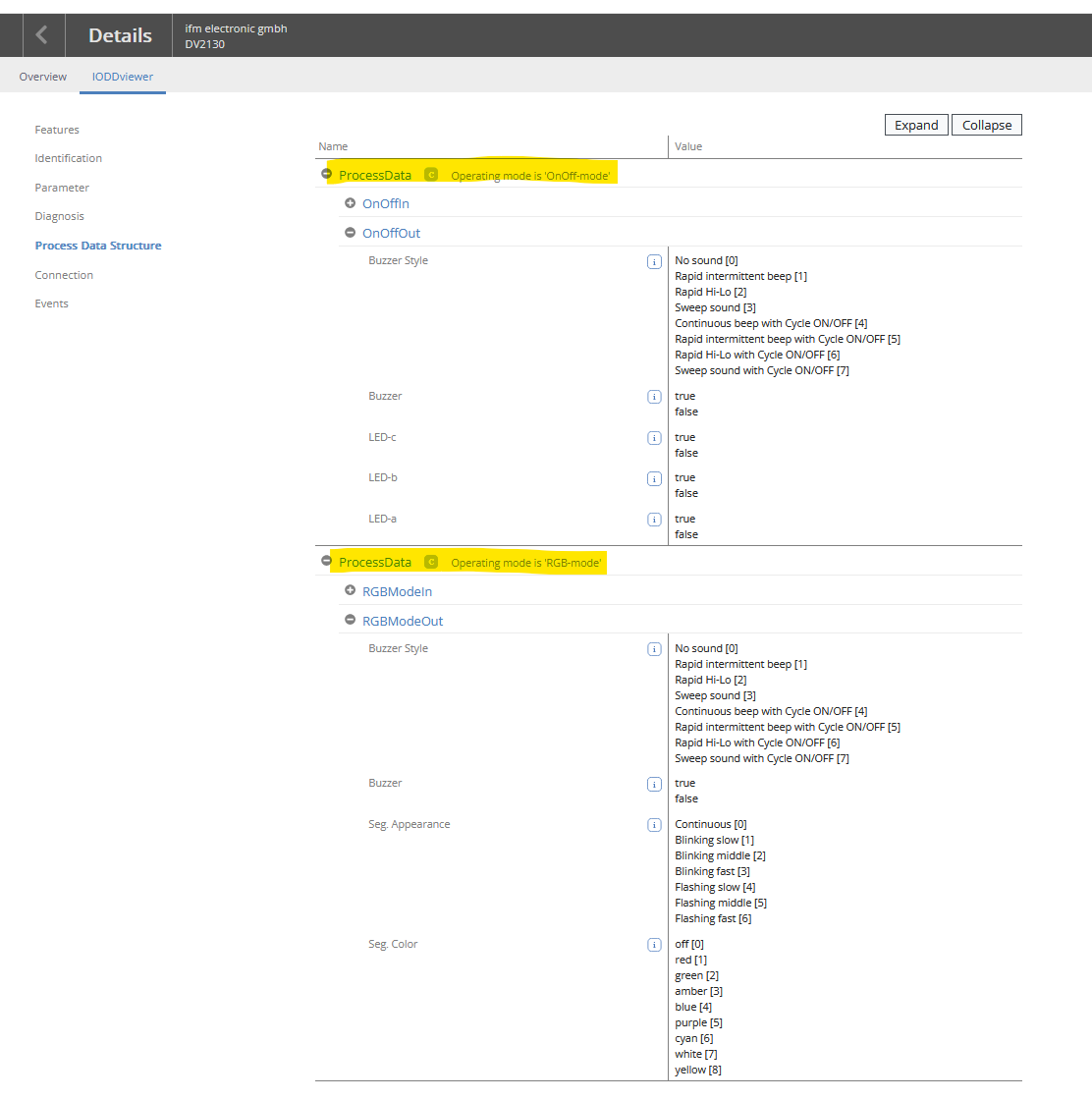
Task: Click condition icon beside OnOff-mode ProcessData
Action: point(431,175)
